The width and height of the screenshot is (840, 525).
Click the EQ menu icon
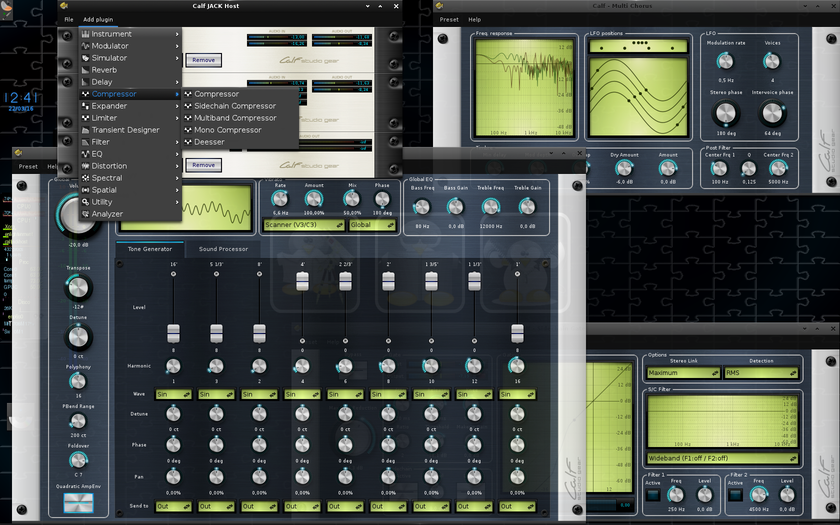coord(85,154)
